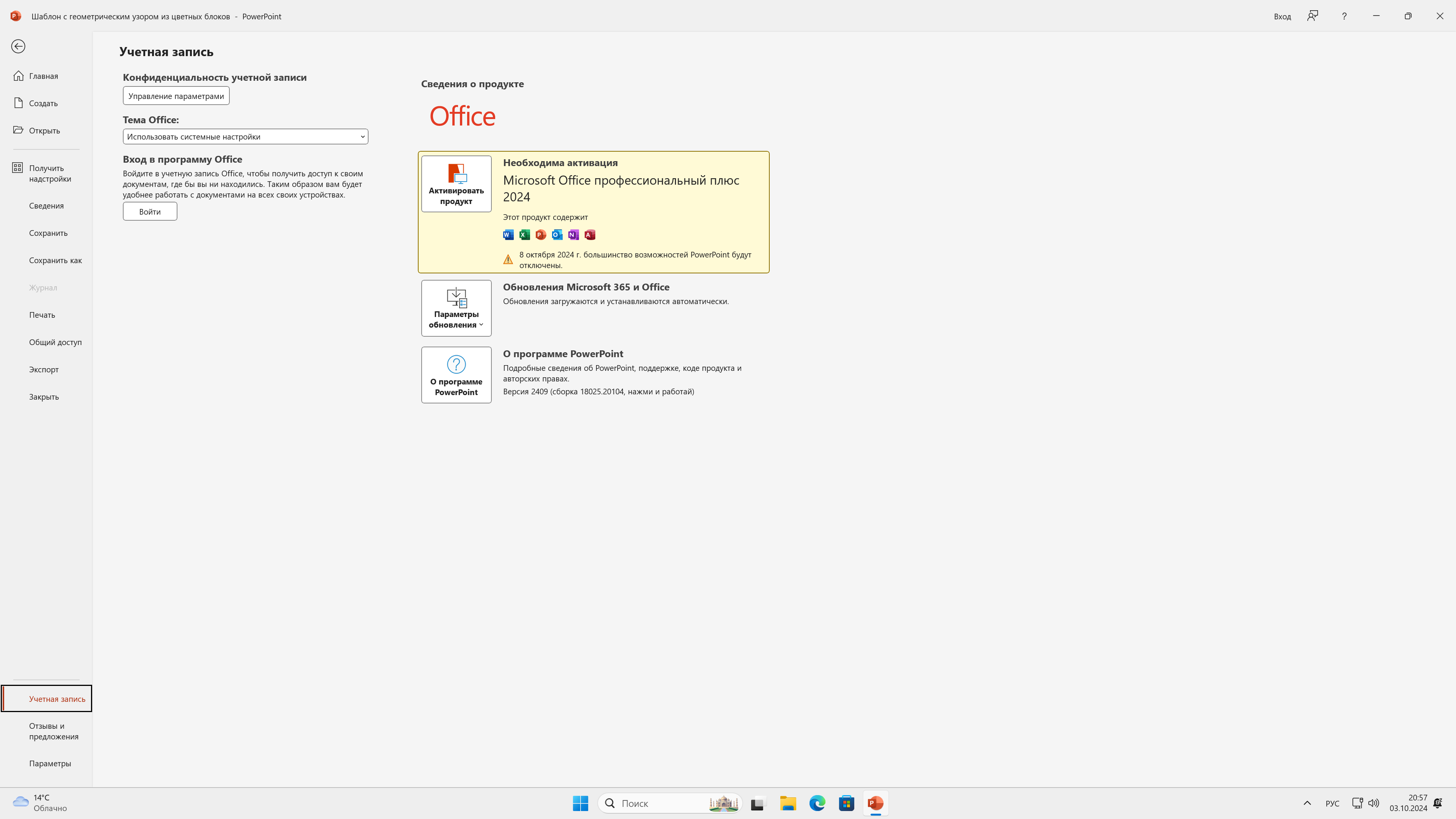Click the taskbar Поиск search box
The height and width of the screenshot is (819, 1456).
(670, 803)
